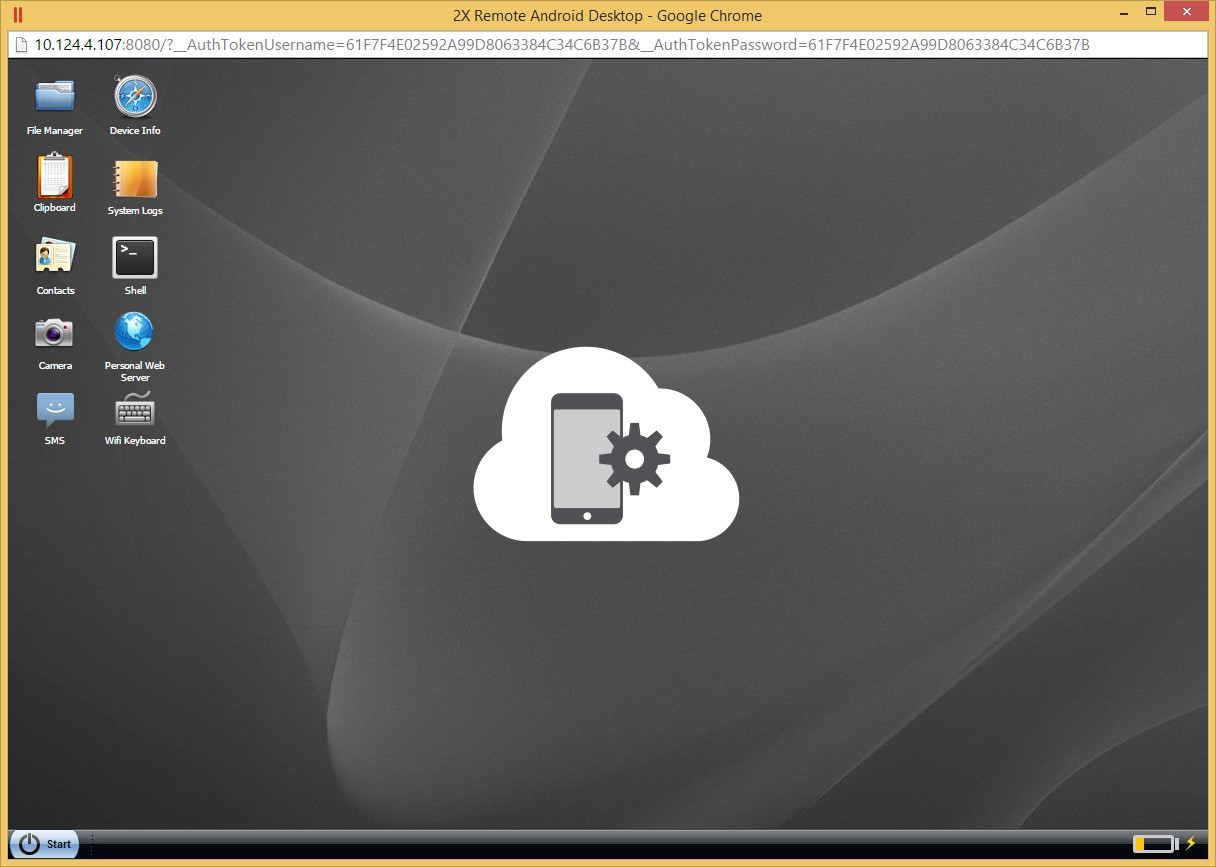Open the SMS app

click(x=54, y=408)
